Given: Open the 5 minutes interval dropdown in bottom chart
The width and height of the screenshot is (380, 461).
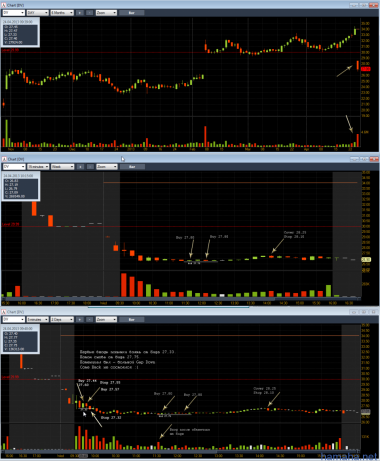Looking at the screenshot, I should point(38,319).
